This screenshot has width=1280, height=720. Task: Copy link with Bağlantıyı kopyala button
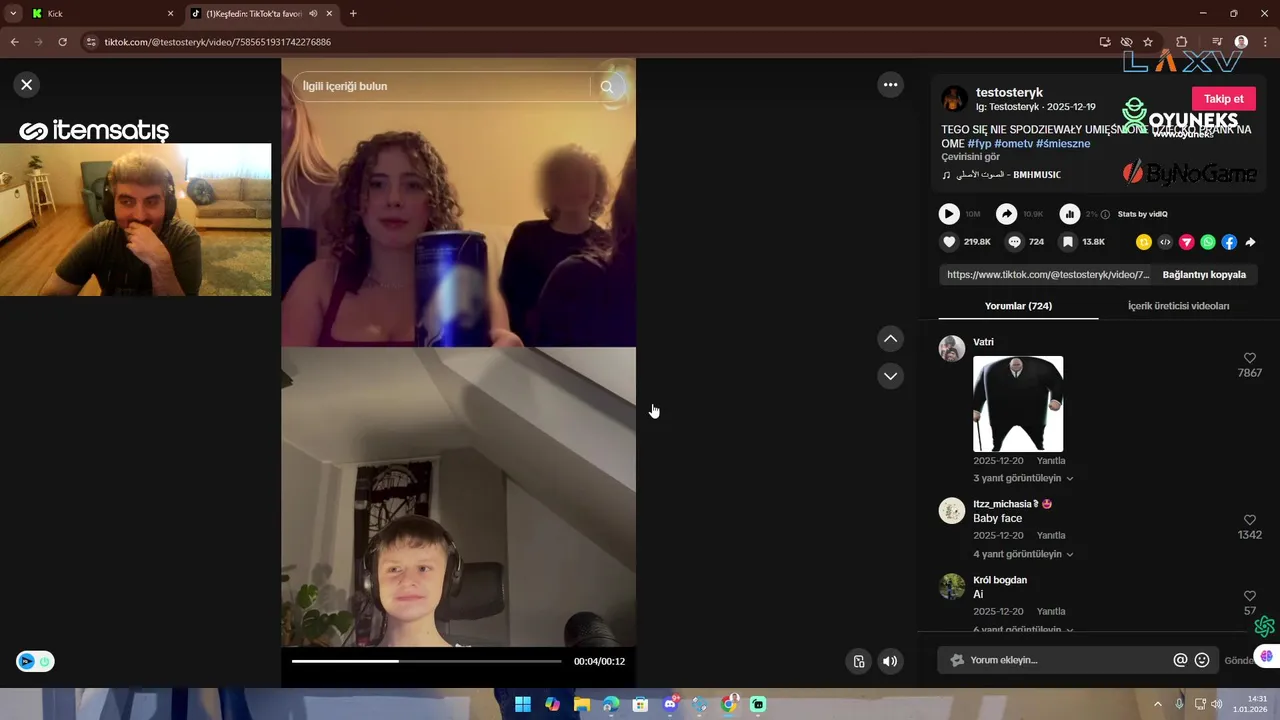1204,275
